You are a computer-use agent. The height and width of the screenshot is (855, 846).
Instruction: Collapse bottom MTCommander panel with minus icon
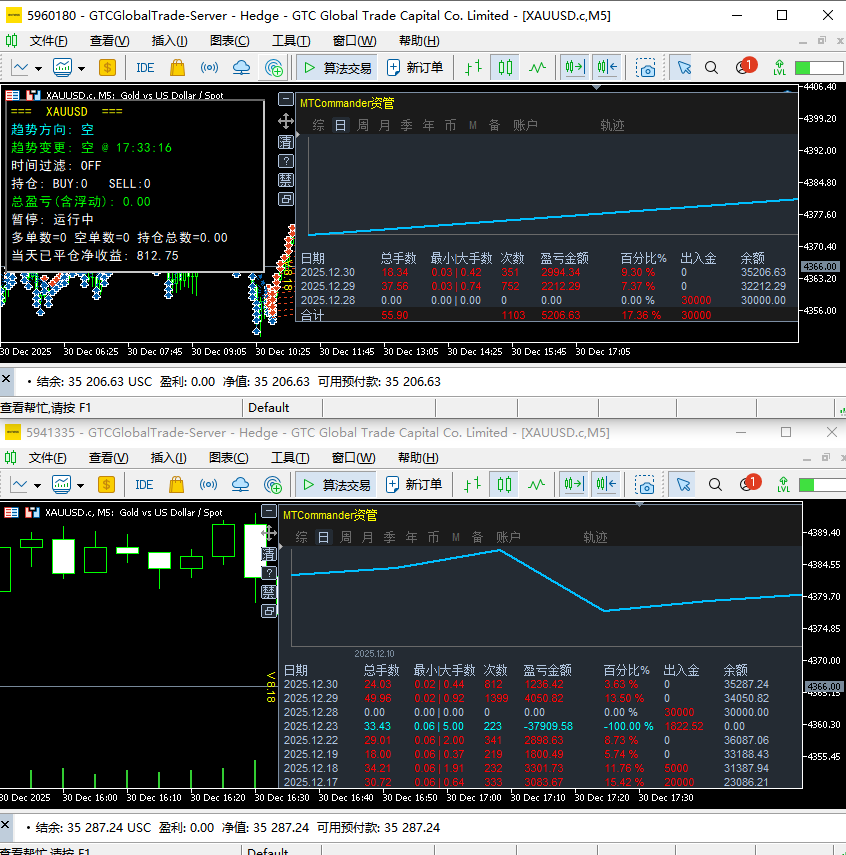pos(269,511)
